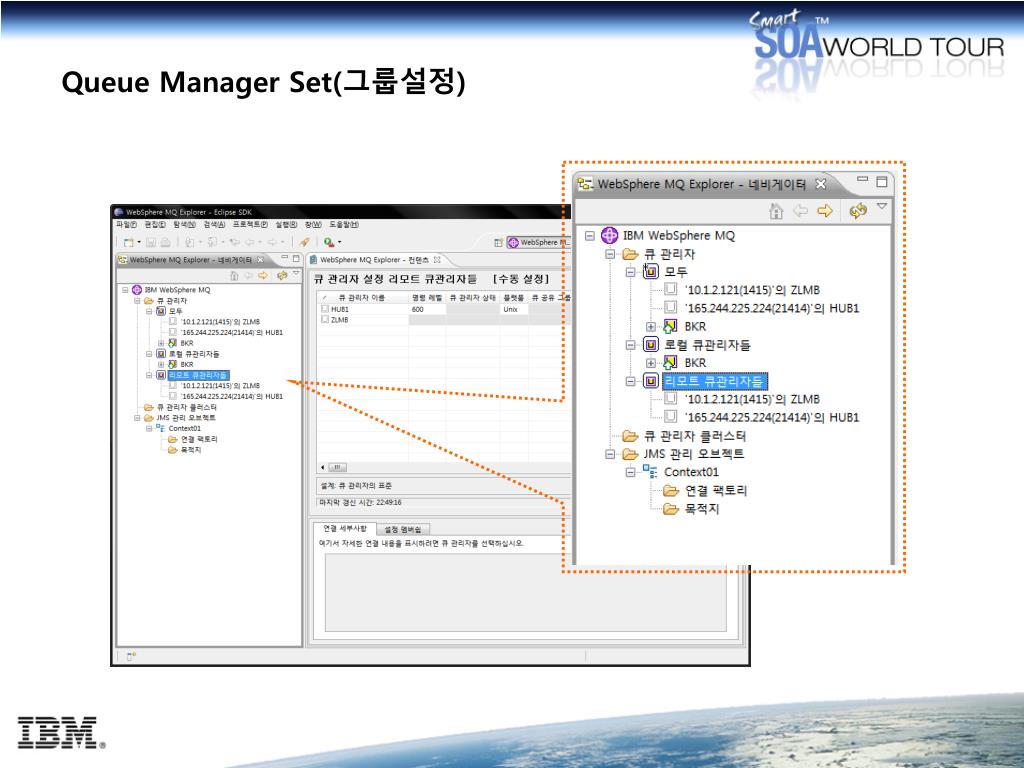Screen dimensions: 1024x768
Task: Click the ZLMB icon under 모두 in the enlarged navigator
Action: [671, 289]
